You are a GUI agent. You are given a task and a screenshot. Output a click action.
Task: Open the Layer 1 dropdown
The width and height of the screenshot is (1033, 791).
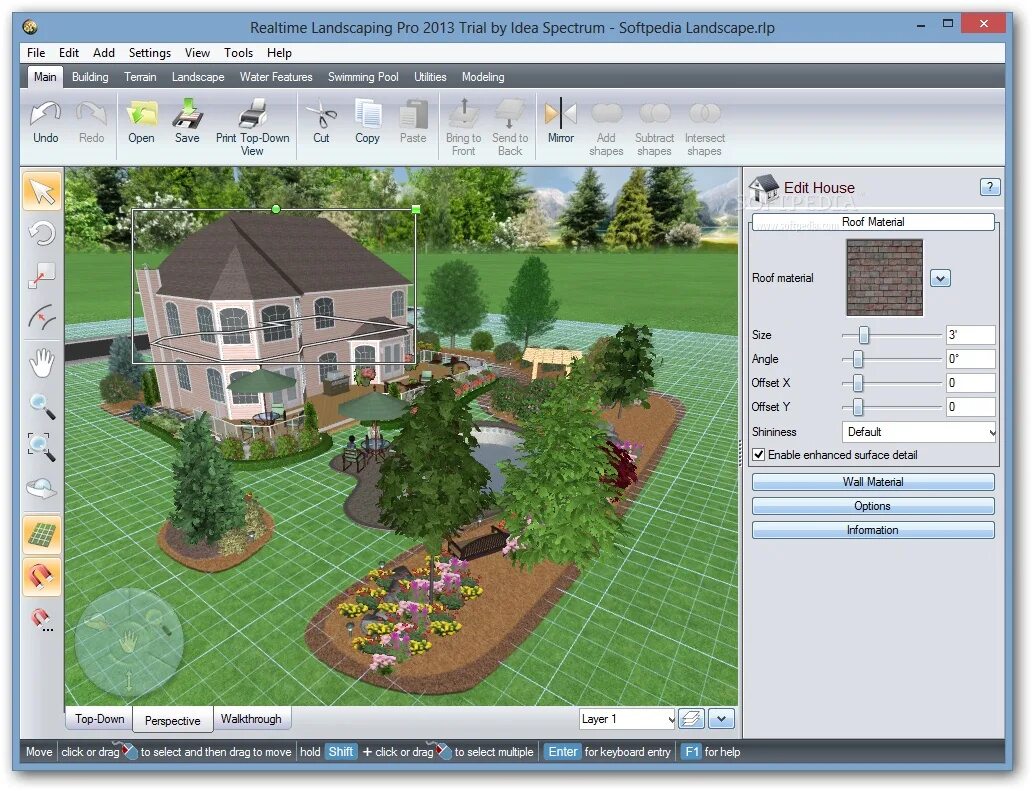[x=627, y=719]
